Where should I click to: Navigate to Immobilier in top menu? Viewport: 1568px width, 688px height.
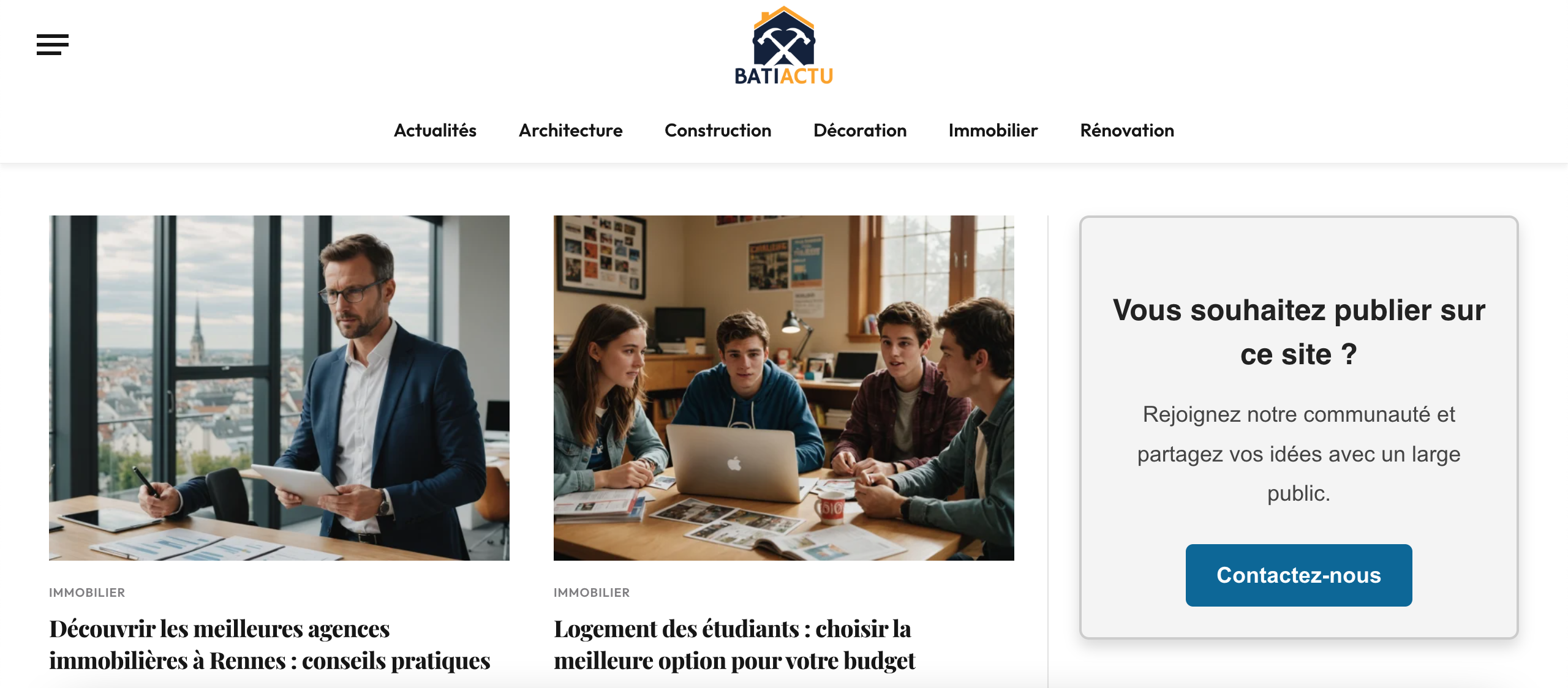click(993, 130)
